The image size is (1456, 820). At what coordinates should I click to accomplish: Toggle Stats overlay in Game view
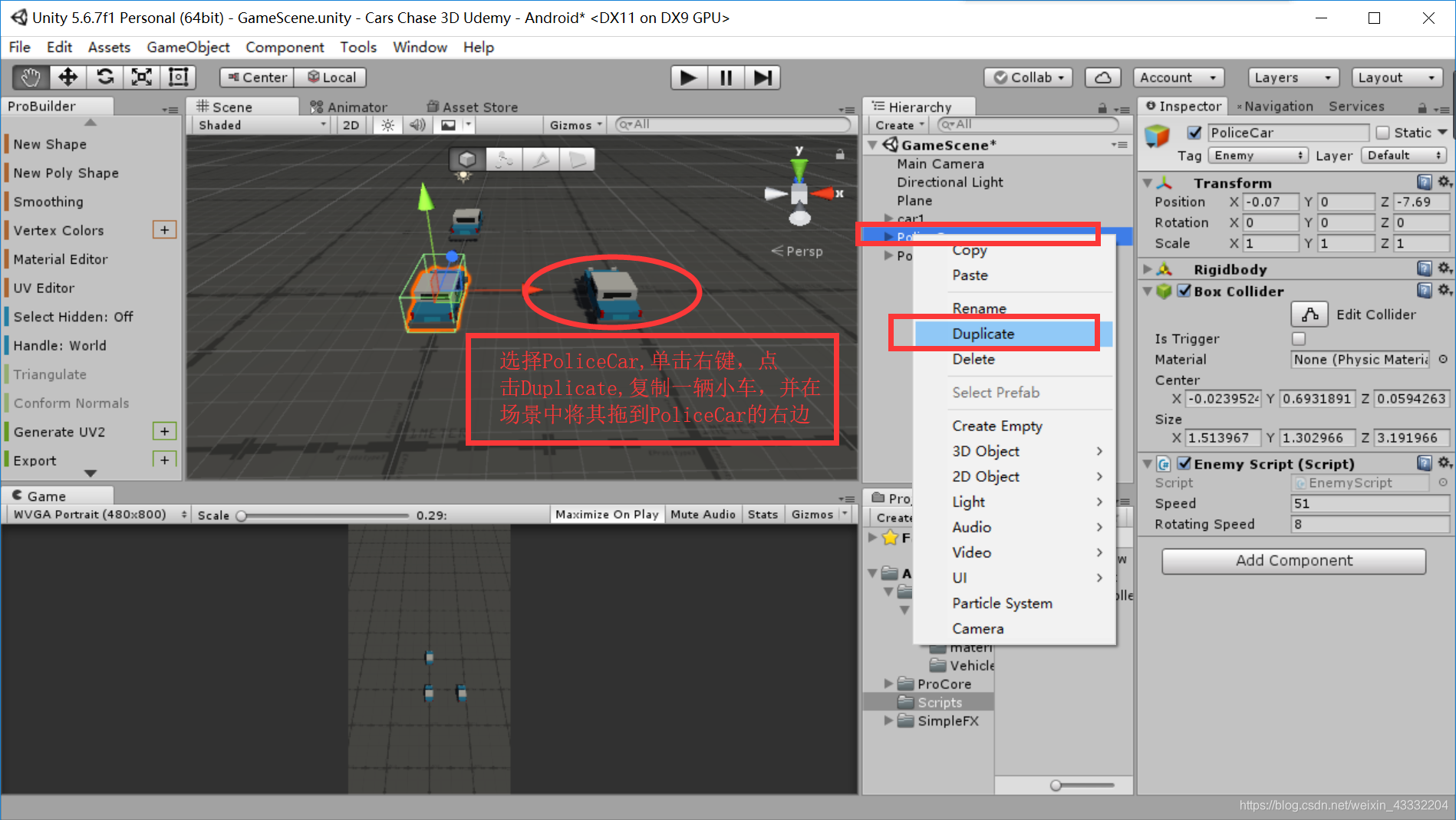coord(763,514)
